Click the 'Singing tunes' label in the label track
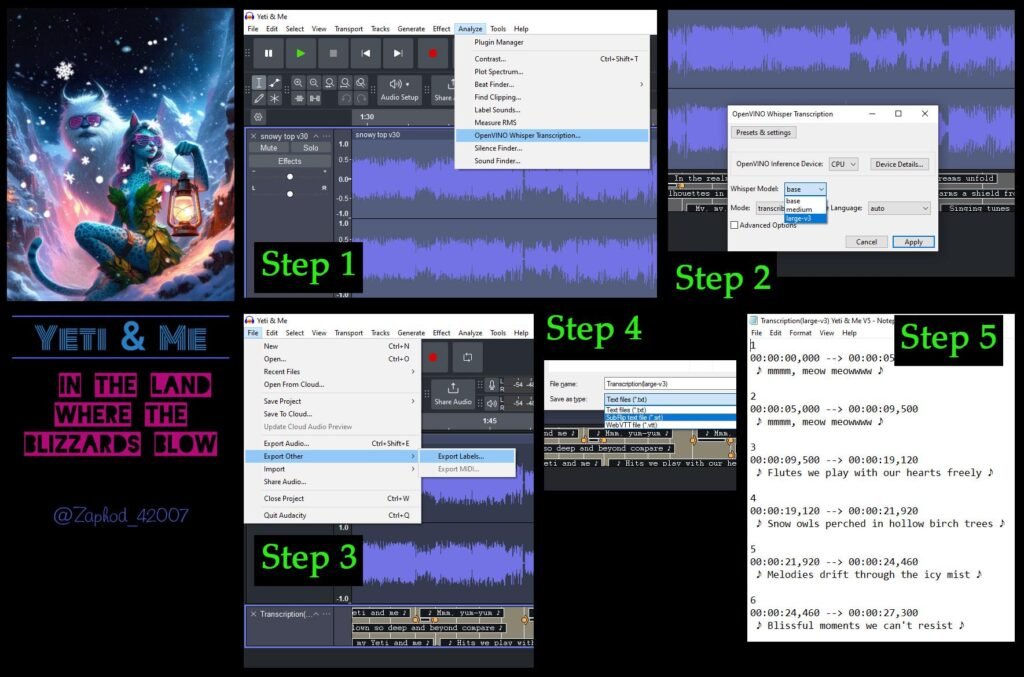 click(x=978, y=208)
